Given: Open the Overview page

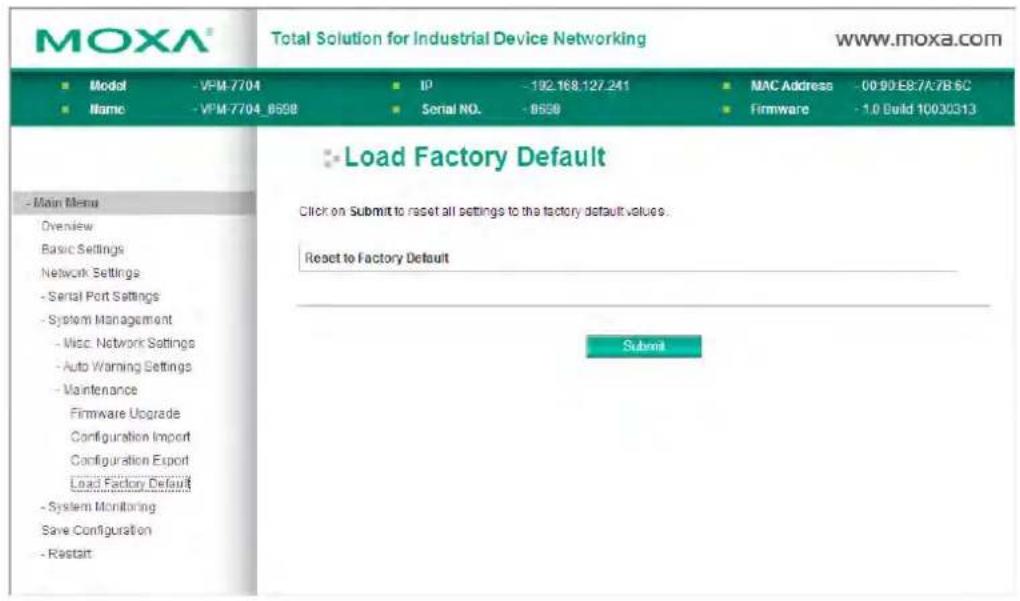Looking at the screenshot, I should [67, 226].
